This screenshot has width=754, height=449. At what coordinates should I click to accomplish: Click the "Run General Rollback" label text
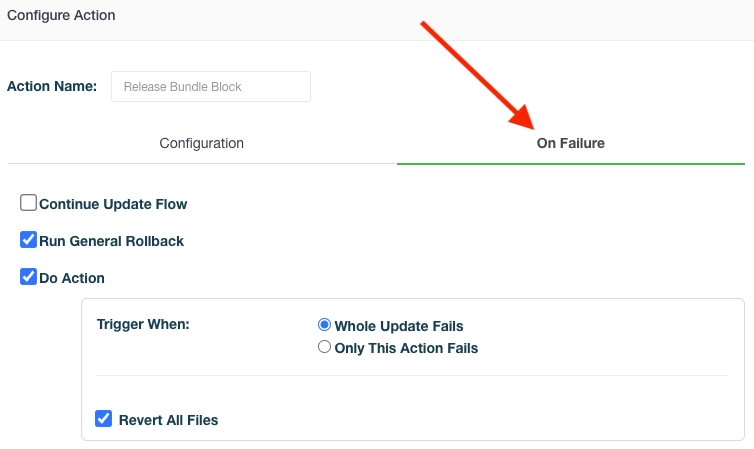pyautogui.click(x=111, y=241)
